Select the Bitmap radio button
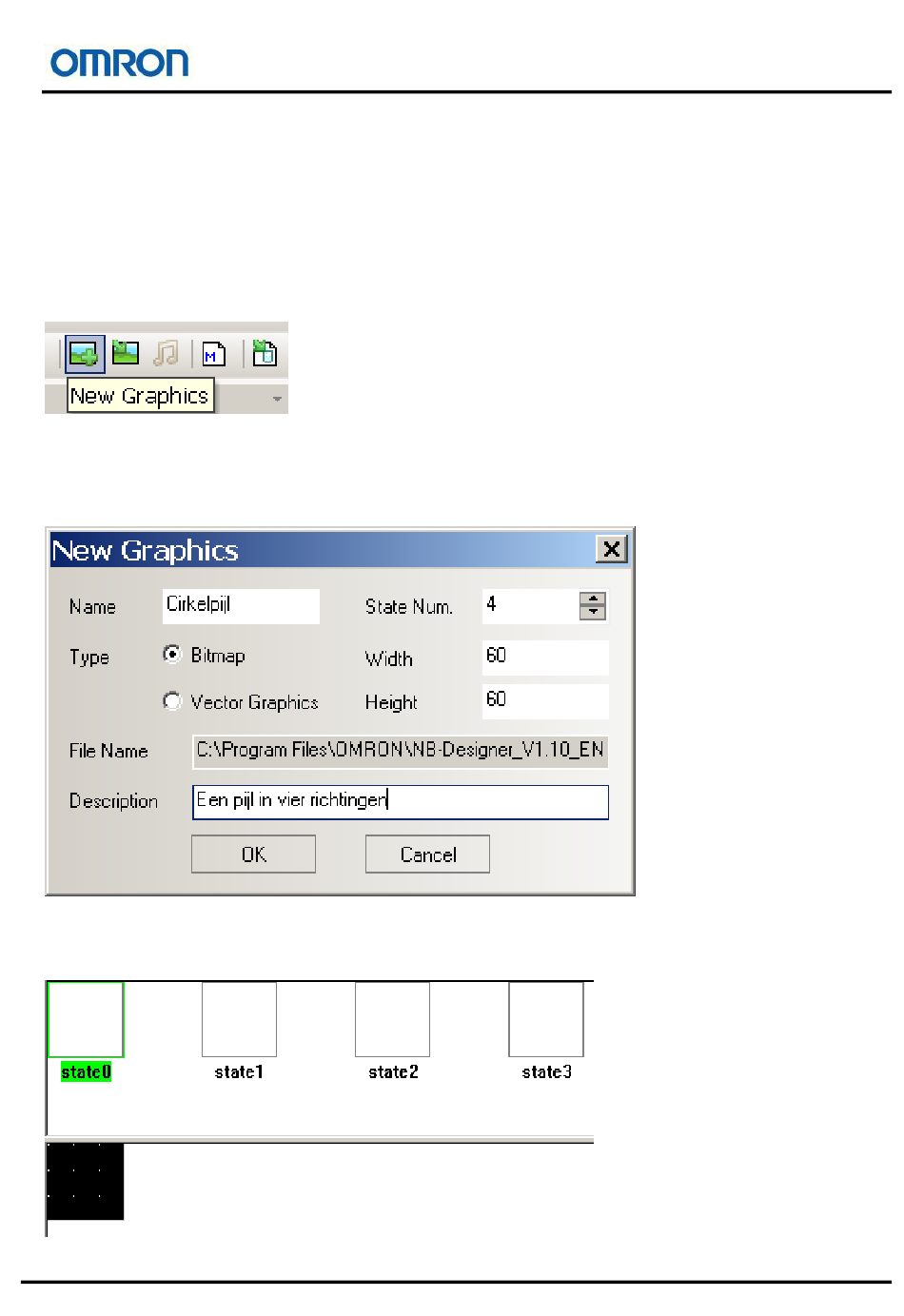This screenshot has width=904, height=1316. pyautogui.click(x=172, y=655)
